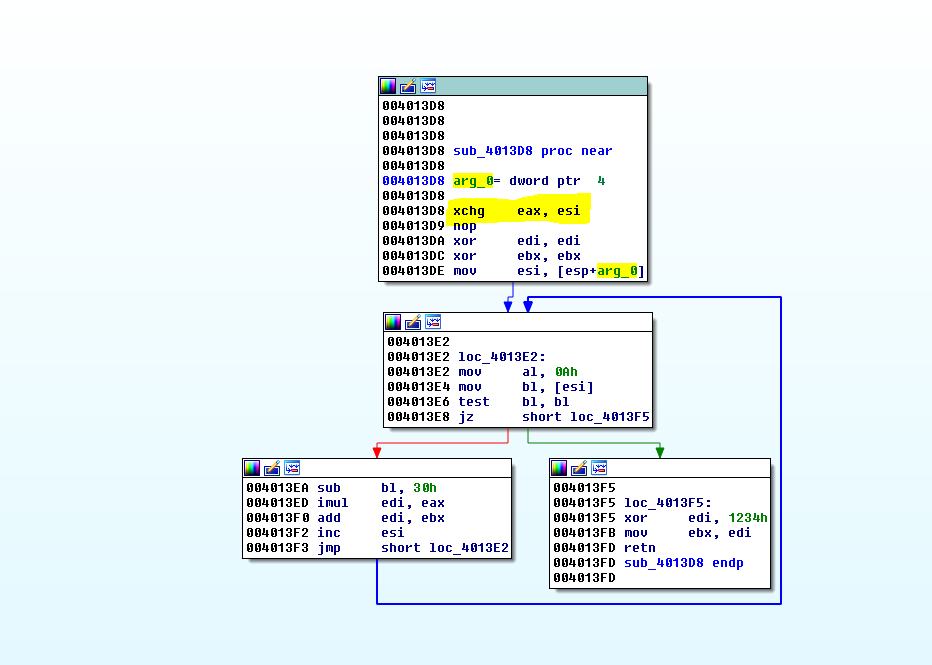The width and height of the screenshot is (932, 665).
Task: Click the pencil icon on the 004013EA block
Action: (x=272, y=468)
